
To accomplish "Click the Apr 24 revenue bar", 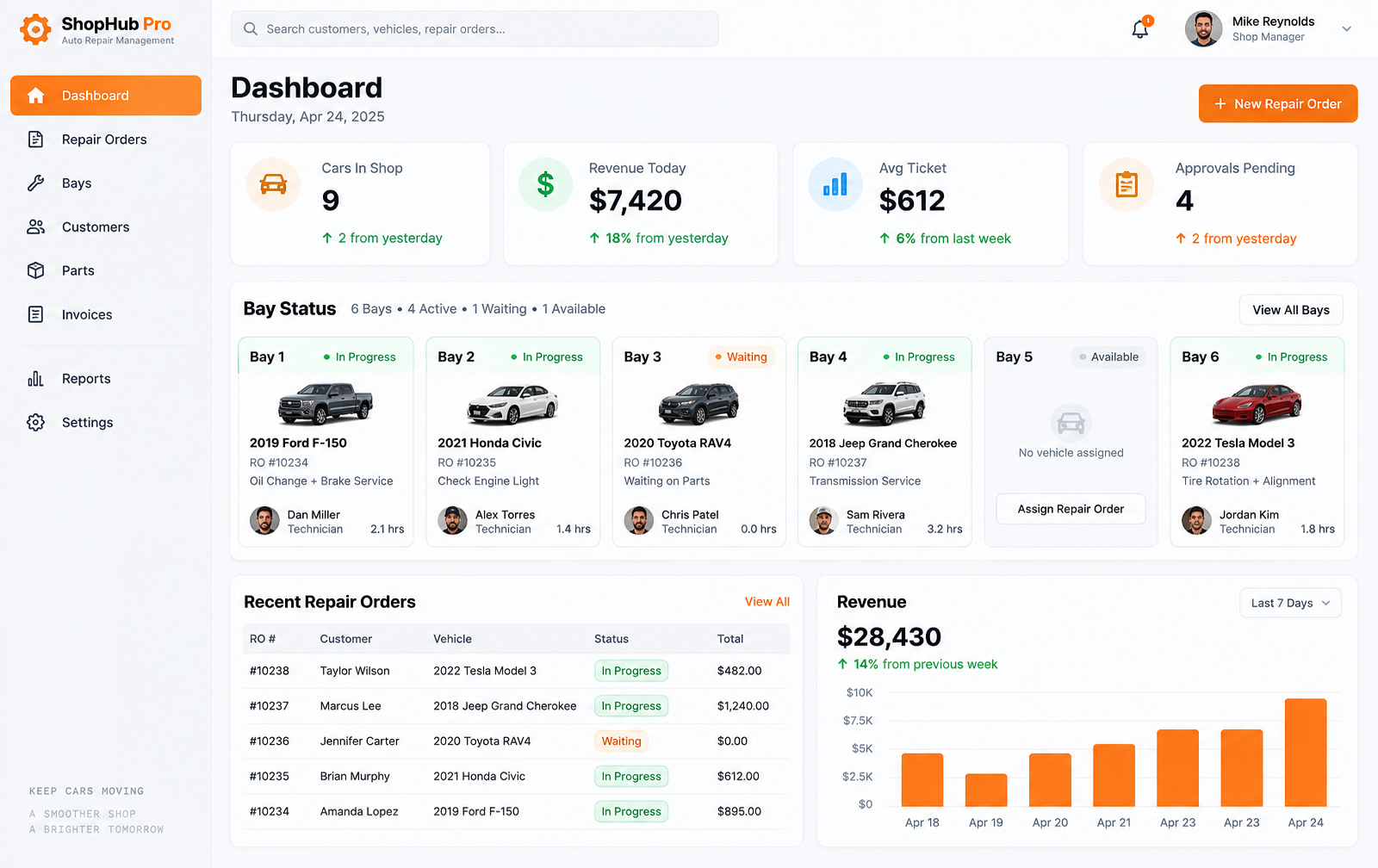I will click(x=1306, y=753).
